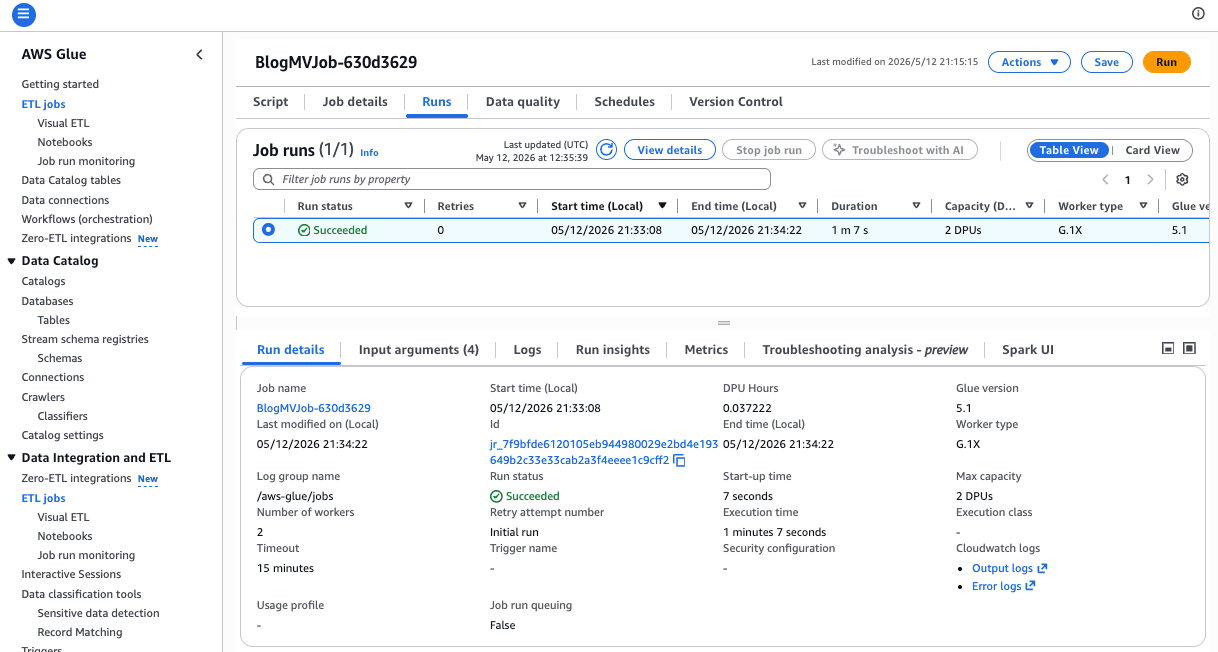Switch to Logs tab

(x=527, y=350)
